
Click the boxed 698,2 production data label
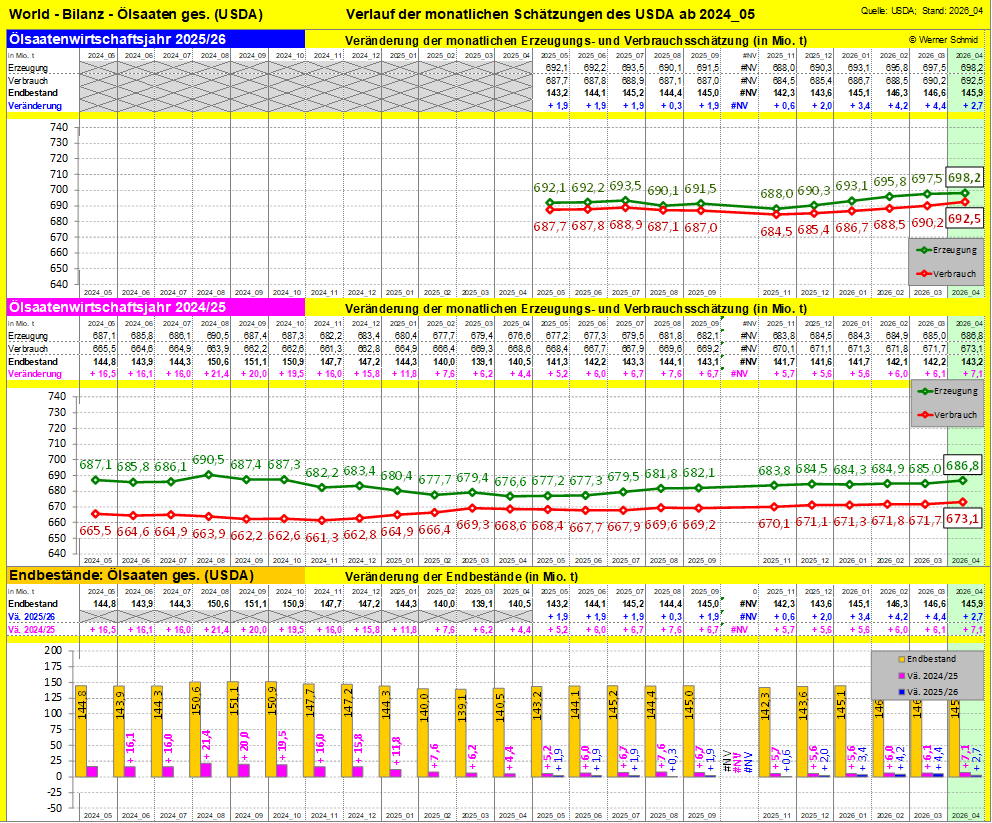965,177
